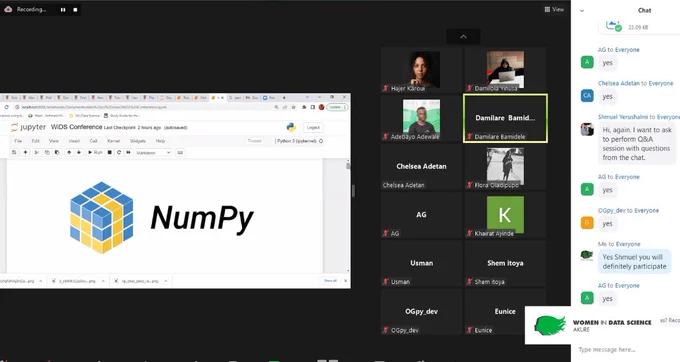680x362 pixels.
Task: Click Chelsea Adetan's CA chat avatar
Action: [587, 95]
